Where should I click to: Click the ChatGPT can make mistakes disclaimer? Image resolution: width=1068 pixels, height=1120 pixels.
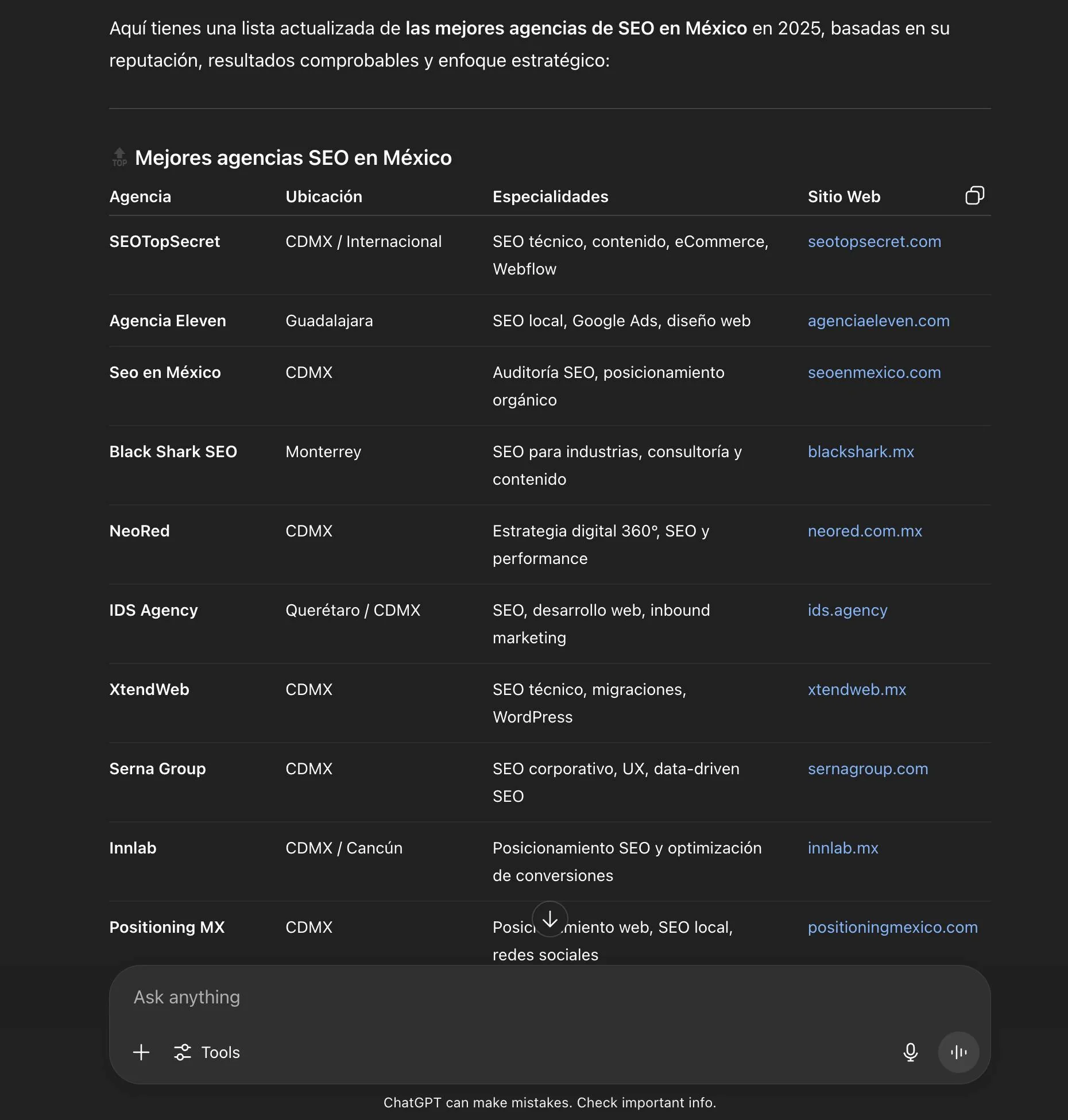point(550,1102)
